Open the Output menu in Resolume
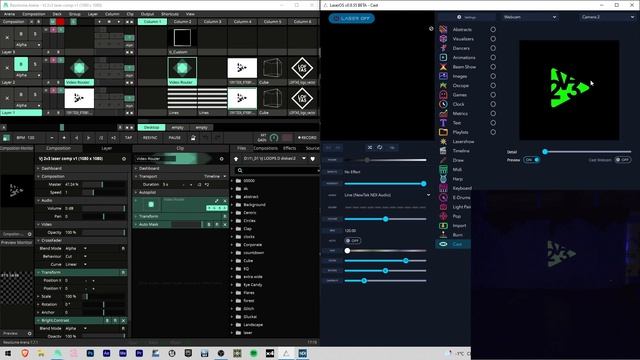This screenshot has height=360, width=640. click(x=147, y=14)
